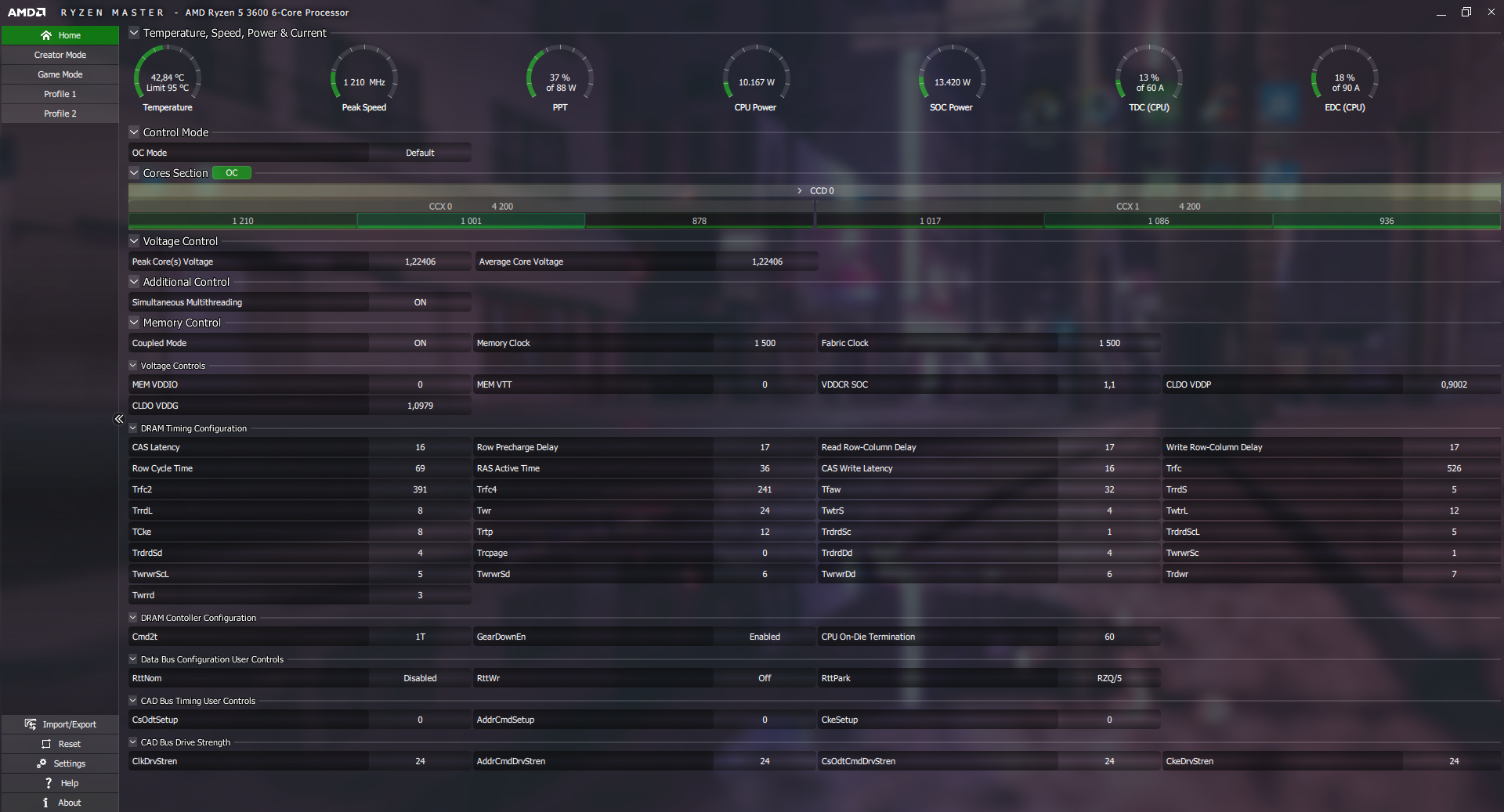The image size is (1504, 812).
Task: Collapse the Additional Control section
Action: 134,282
